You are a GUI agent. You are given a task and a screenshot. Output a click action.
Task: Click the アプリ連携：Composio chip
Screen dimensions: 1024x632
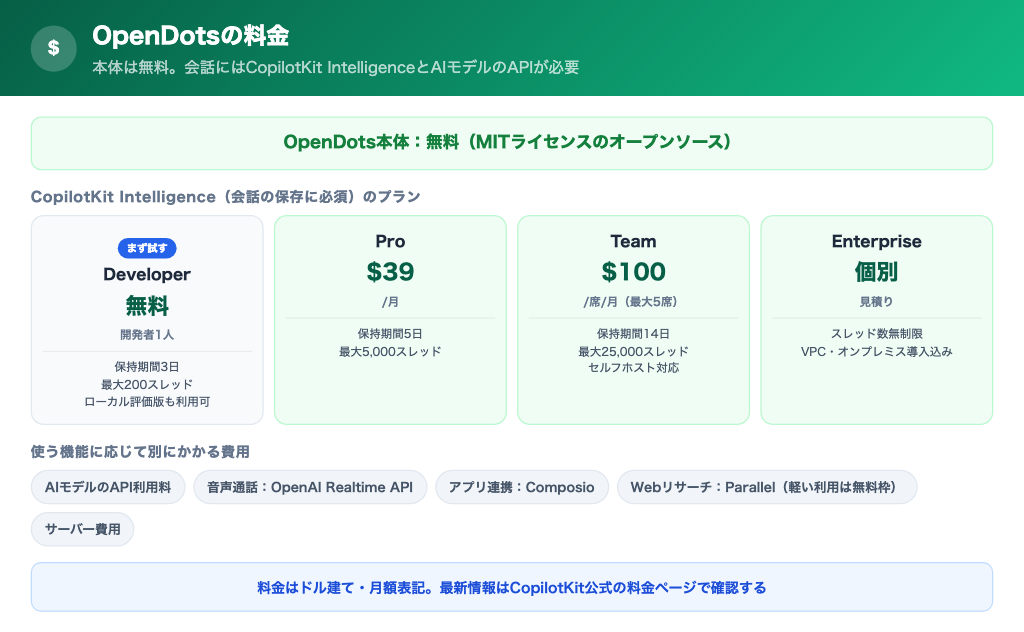(522, 487)
